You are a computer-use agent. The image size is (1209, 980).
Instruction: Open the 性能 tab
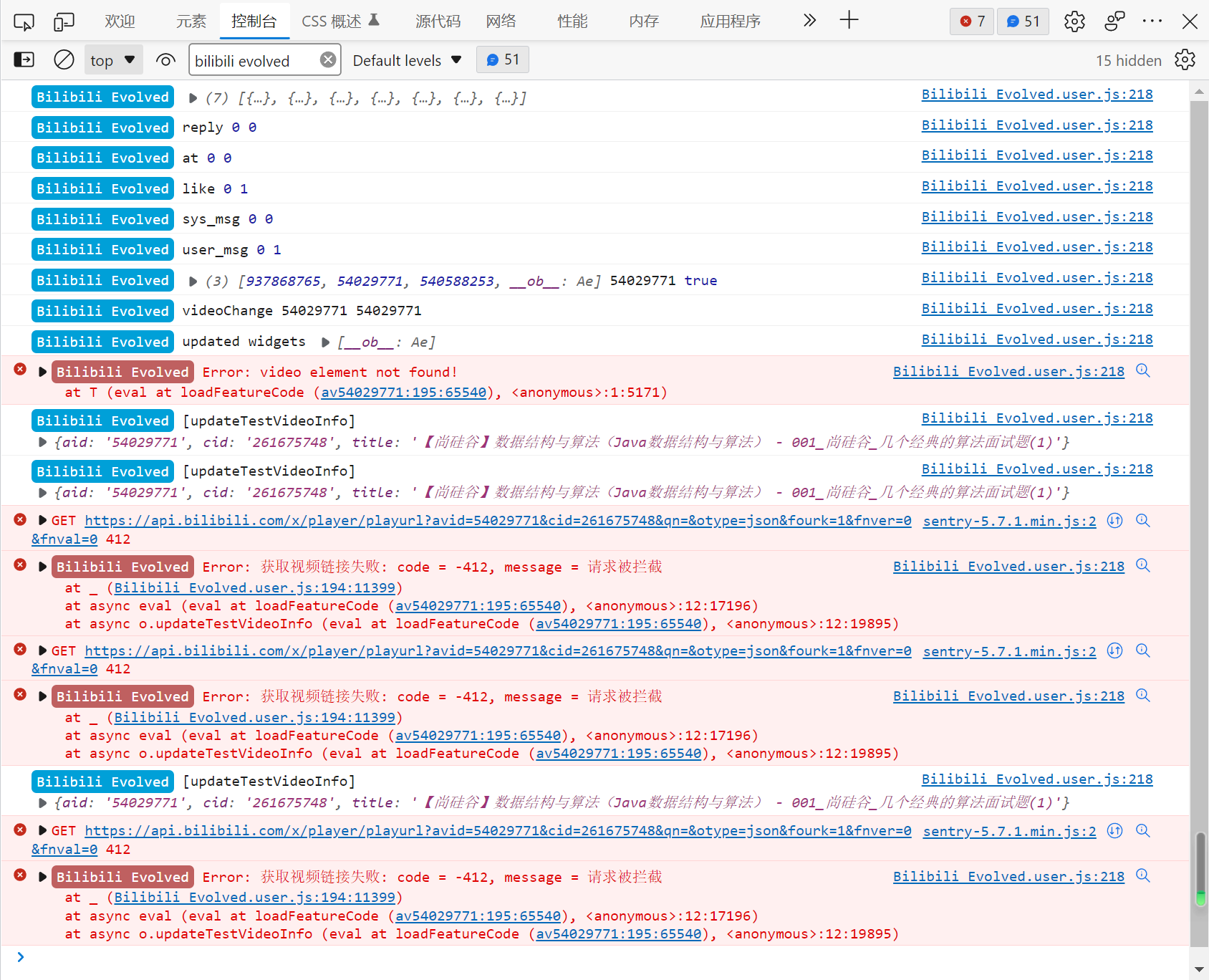pyautogui.click(x=572, y=21)
